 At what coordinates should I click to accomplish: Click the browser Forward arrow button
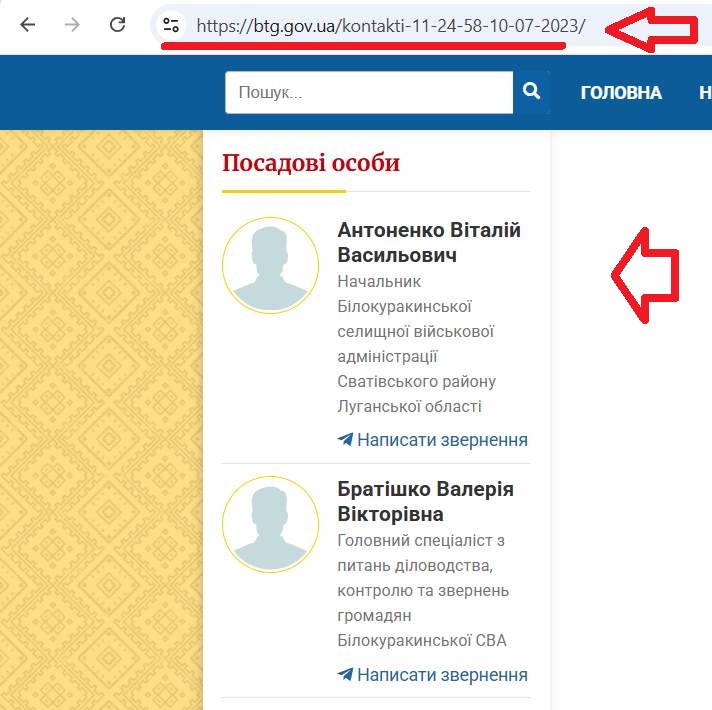[x=72, y=25]
